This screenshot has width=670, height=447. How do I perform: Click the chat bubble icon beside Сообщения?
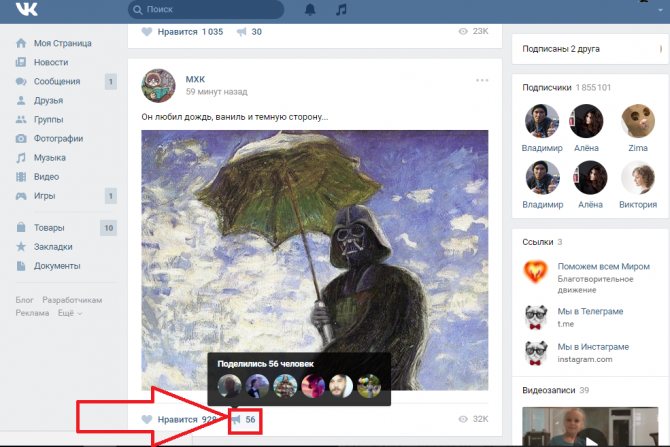(x=21, y=81)
